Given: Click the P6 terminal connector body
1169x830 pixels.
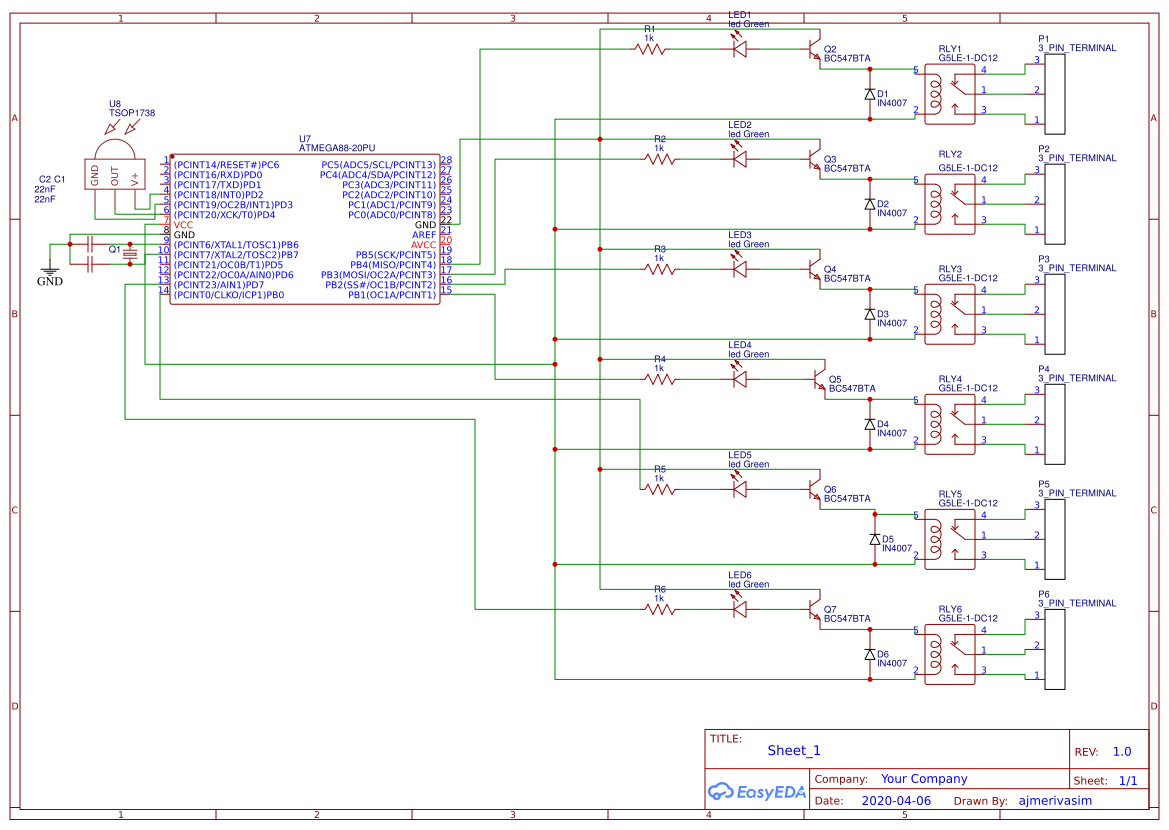Looking at the screenshot, I should click(1055, 649).
